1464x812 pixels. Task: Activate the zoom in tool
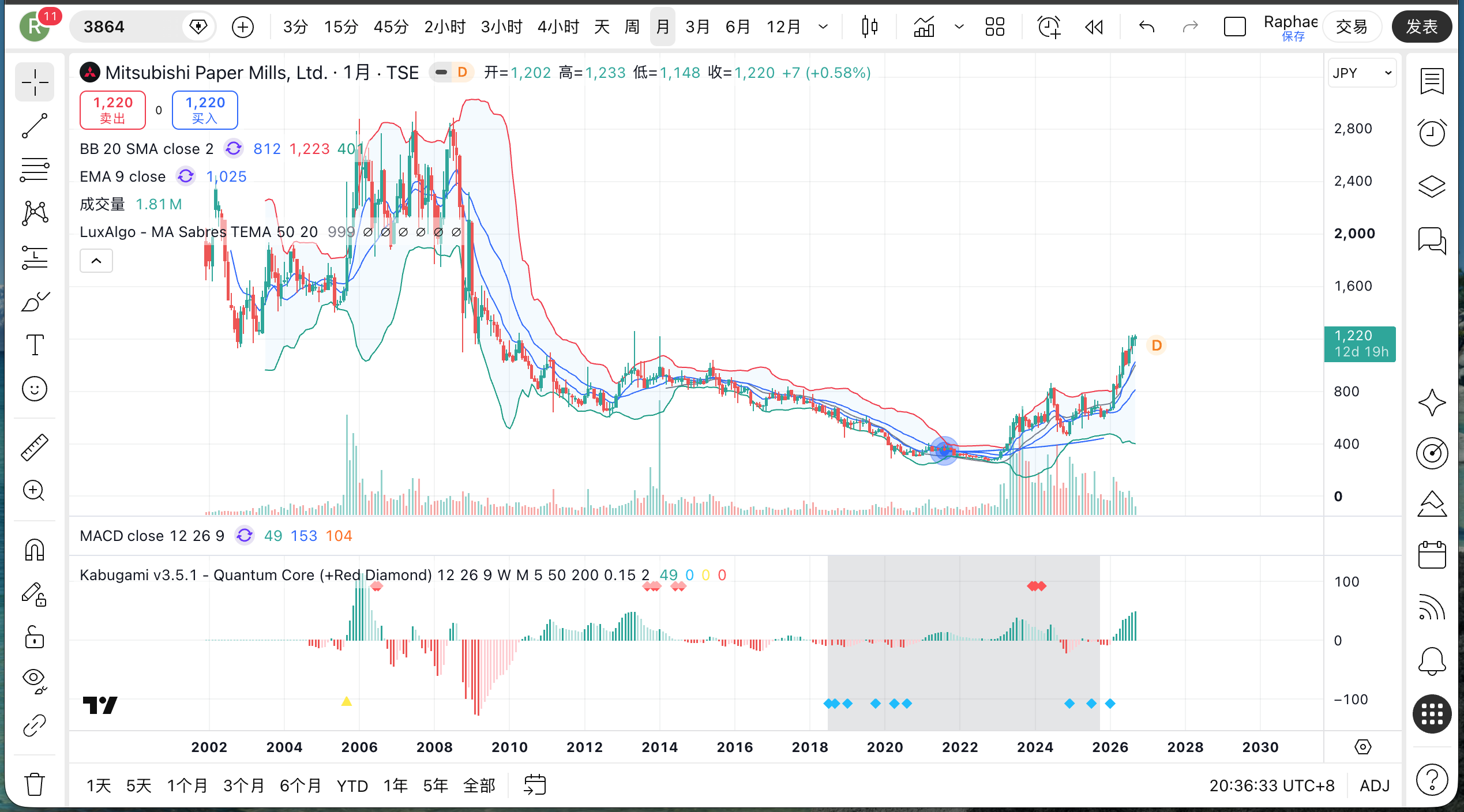click(x=35, y=491)
